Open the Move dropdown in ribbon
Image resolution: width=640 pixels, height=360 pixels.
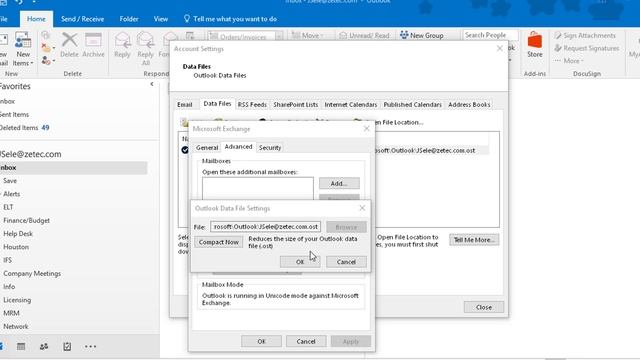tap(307, 36)
